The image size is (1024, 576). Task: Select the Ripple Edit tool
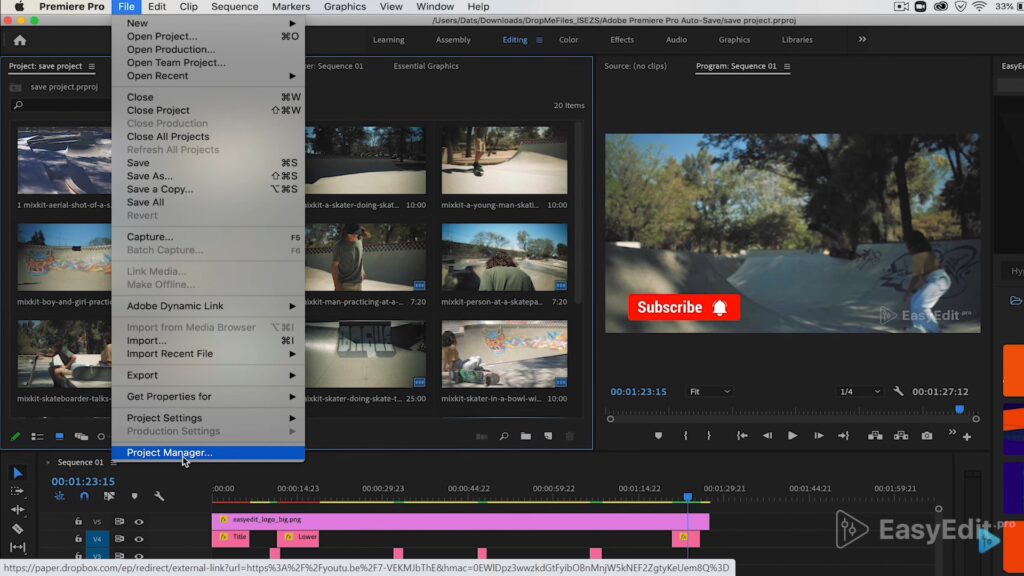pyautogui.click(x=18, y=509)
